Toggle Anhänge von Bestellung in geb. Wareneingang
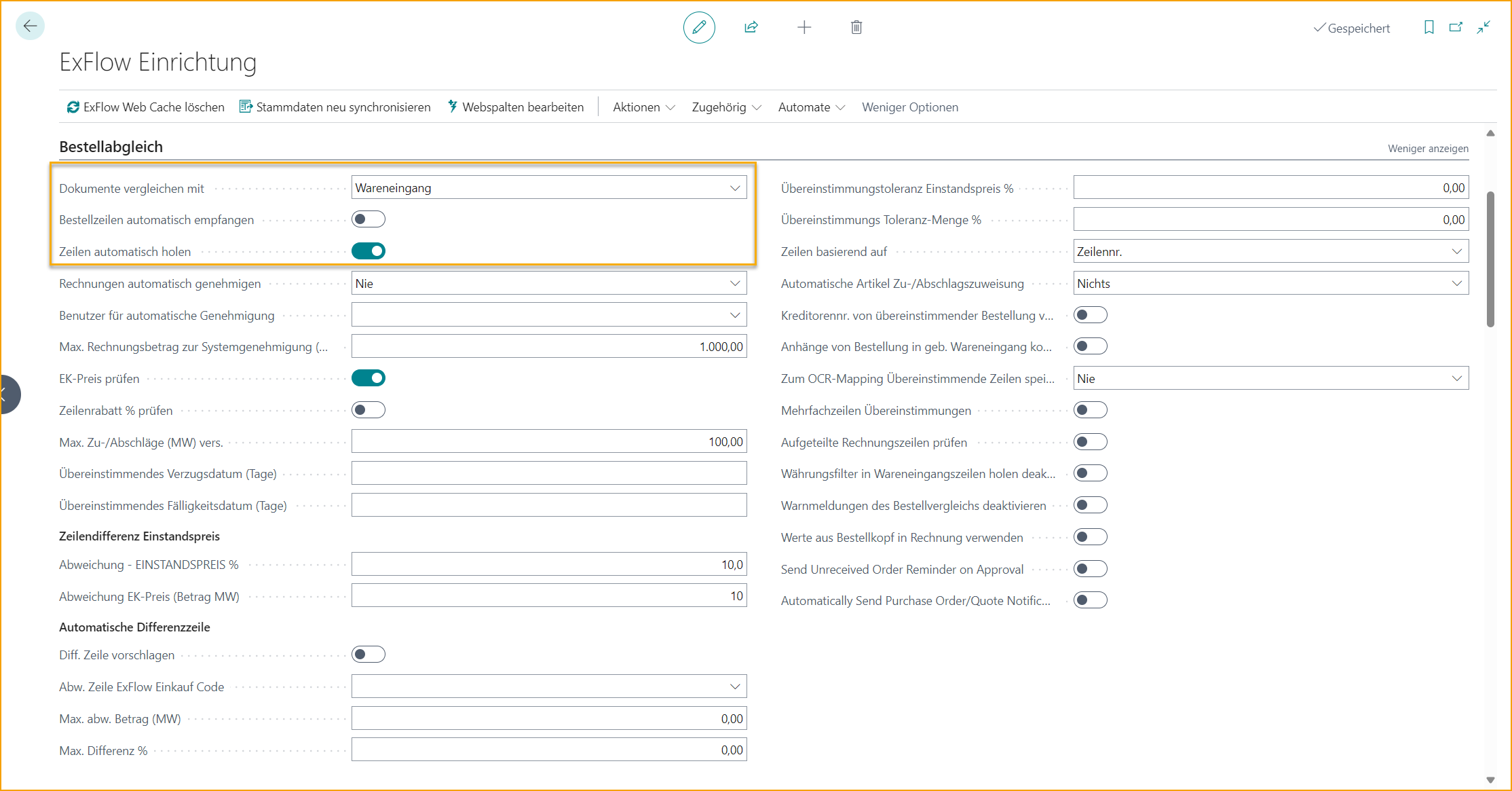Viewport: 1512px width, 791px height. (x=1091, y=346)
